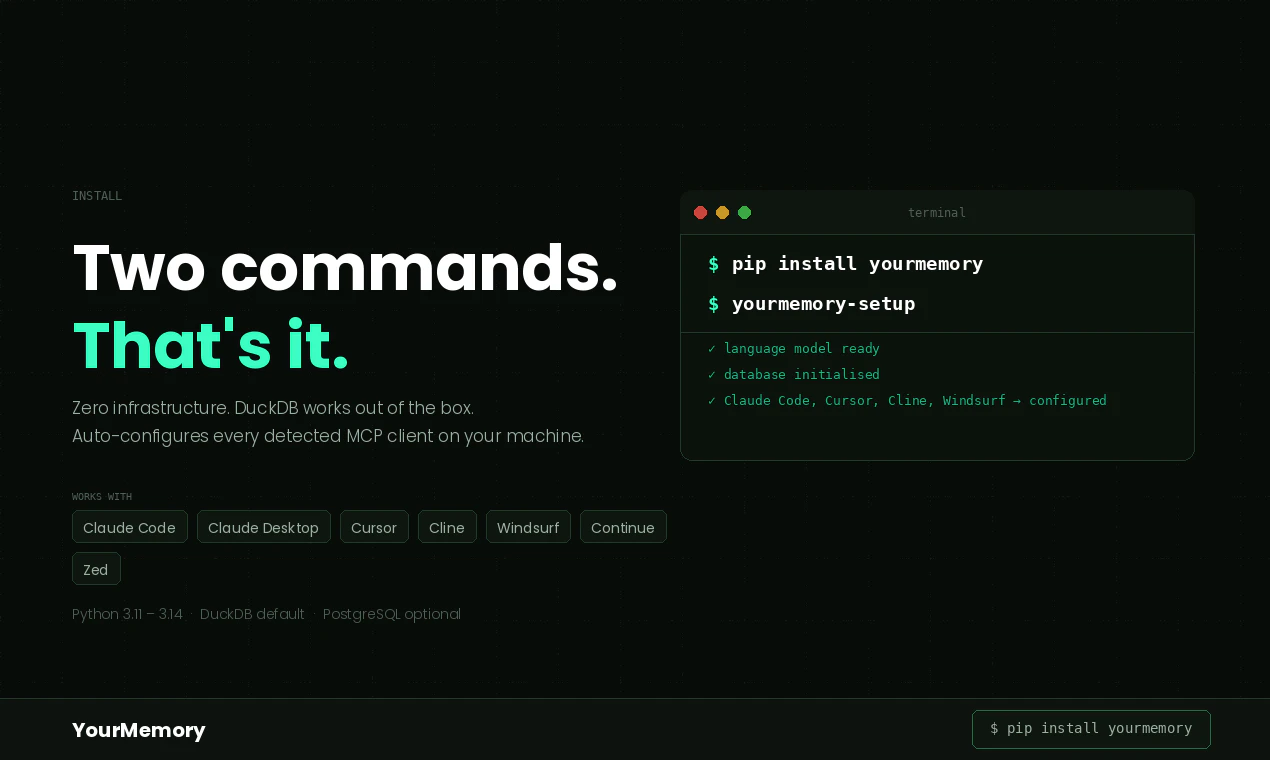Click the checkmark on the configured clients line

711,400
